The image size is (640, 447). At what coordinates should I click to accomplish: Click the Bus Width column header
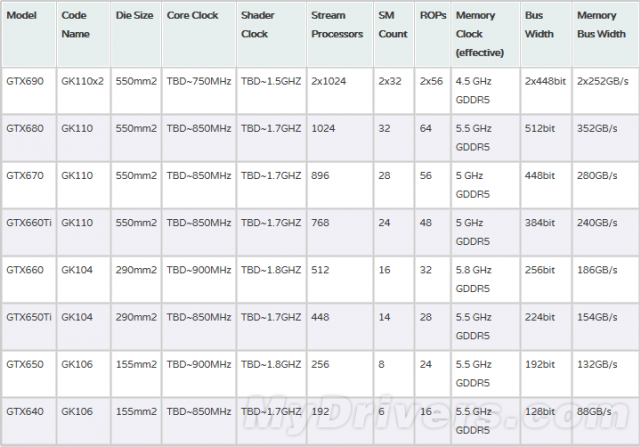(x=546, y=34)
